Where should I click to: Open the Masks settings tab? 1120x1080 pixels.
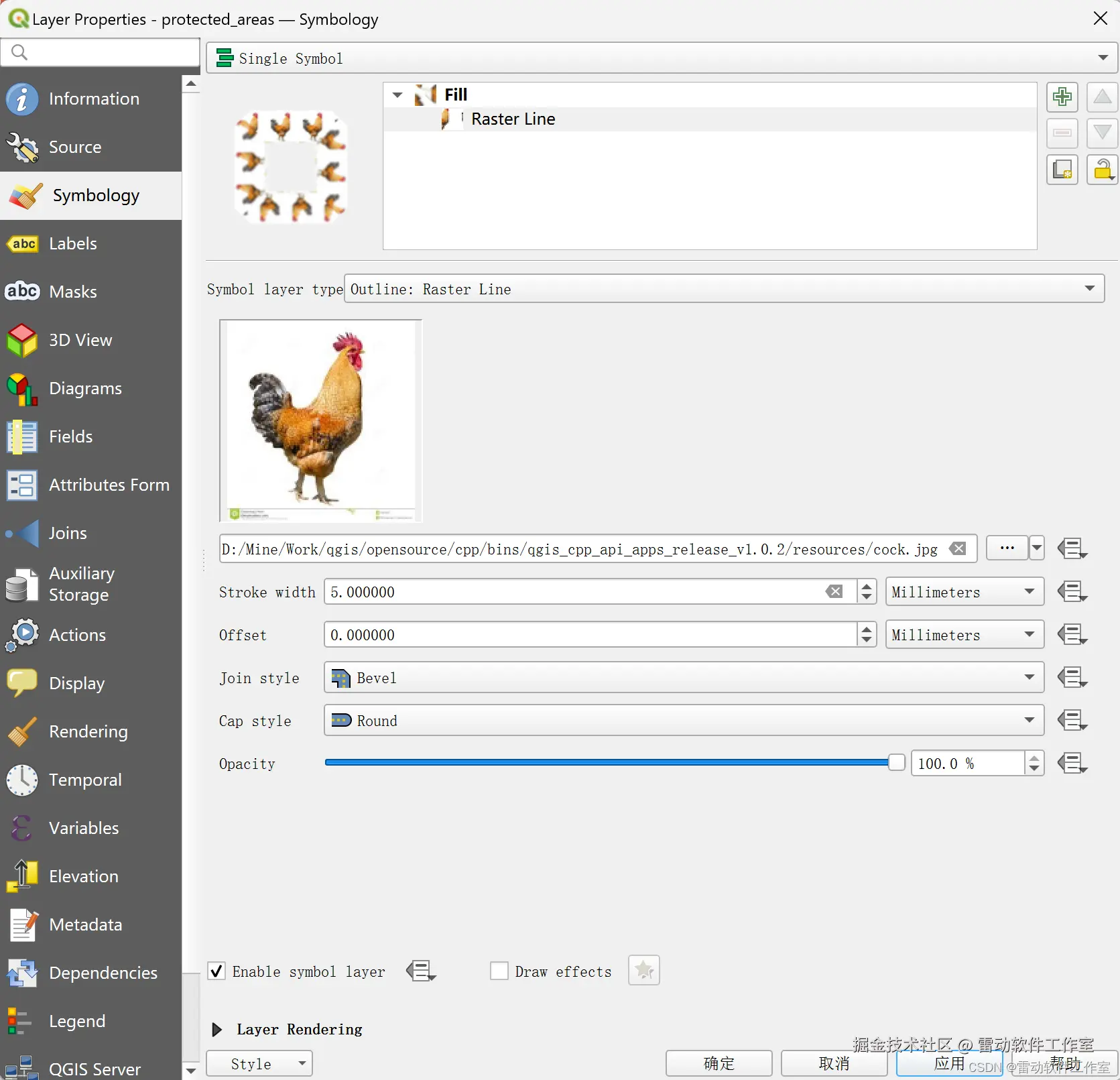coord(90,292)
